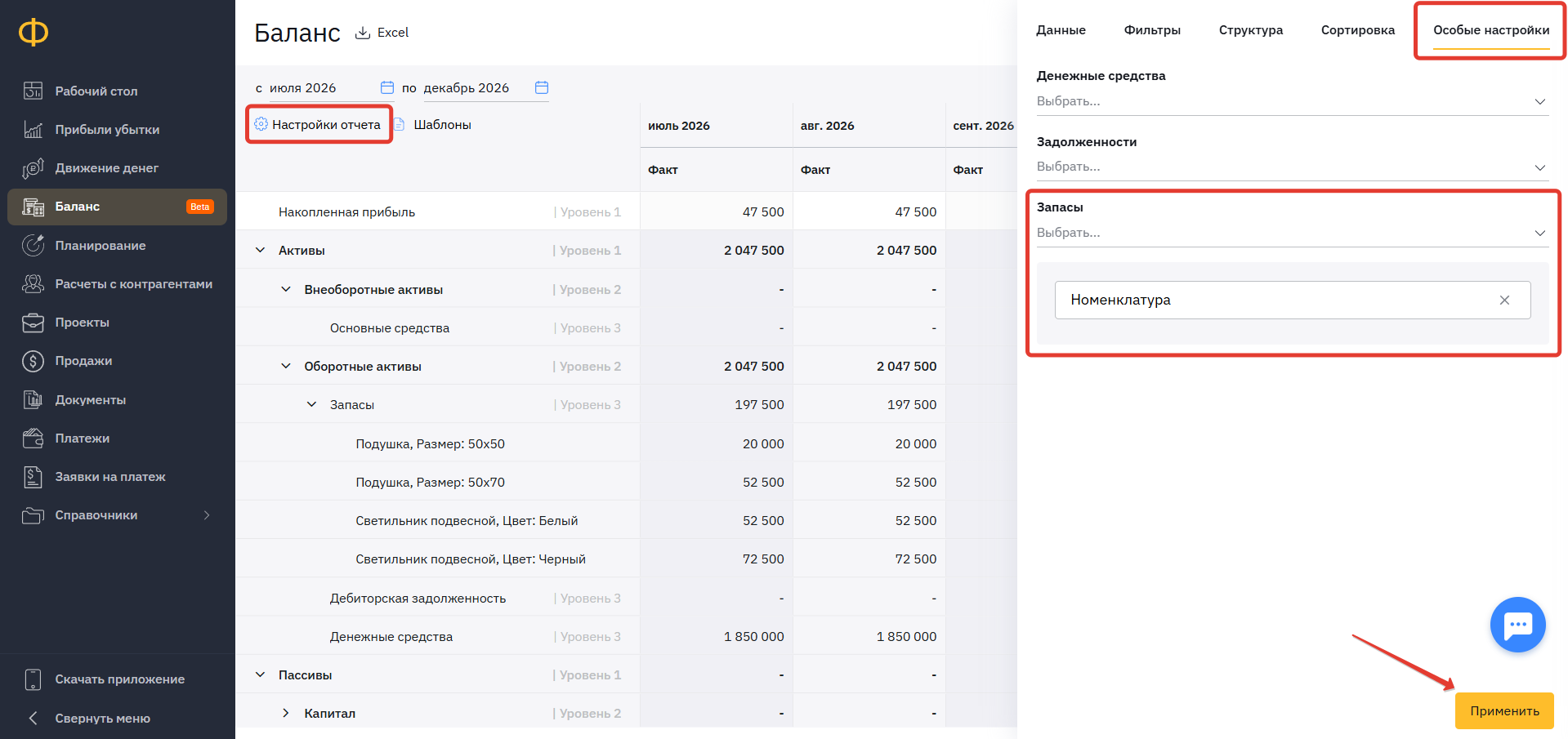Click the Beta badge on Баланс
Screen dimensions: 1568x739
tap(199, 207)
